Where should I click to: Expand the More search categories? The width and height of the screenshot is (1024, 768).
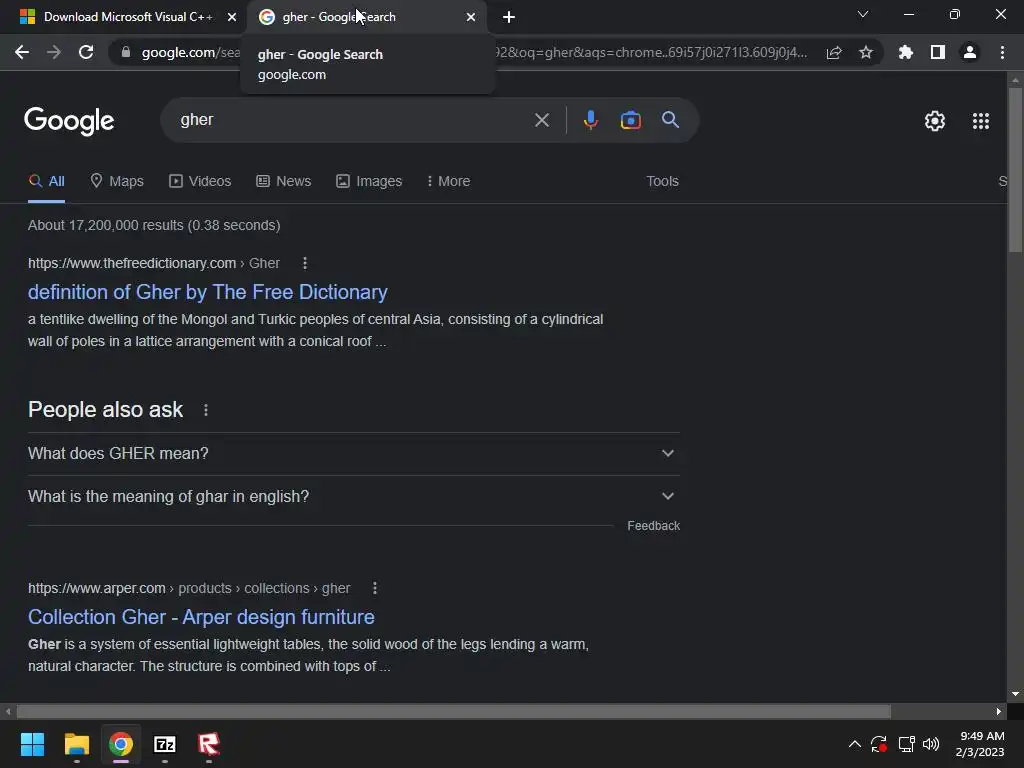point(448,182)
